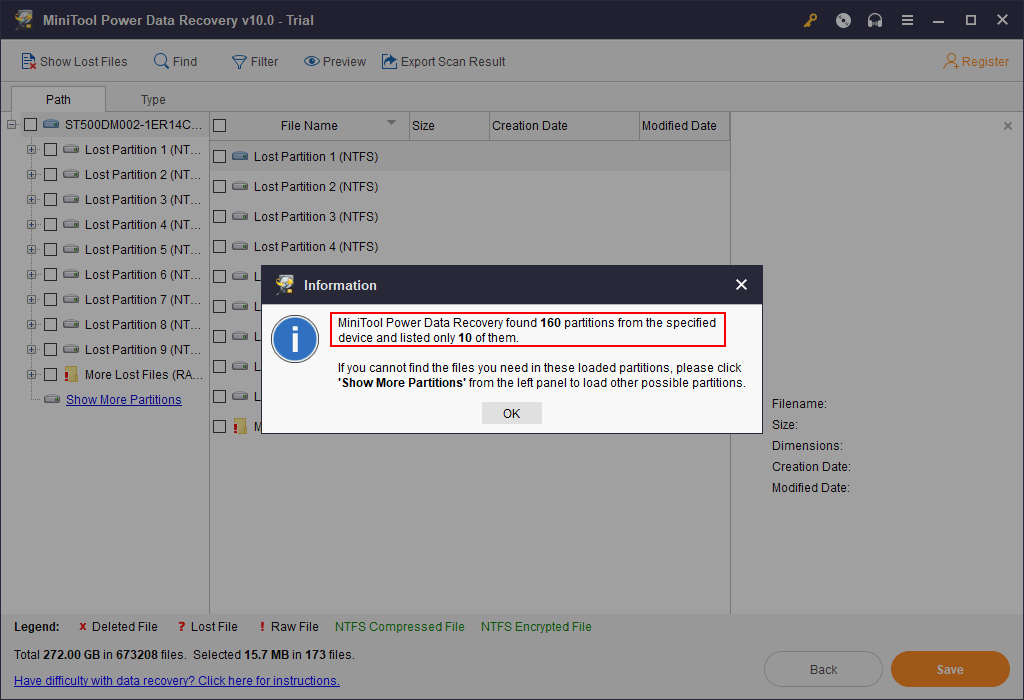Open the hamburger menu in title bar
Image resolution: width=1024 pixels, height=700 pixels.
907,20
